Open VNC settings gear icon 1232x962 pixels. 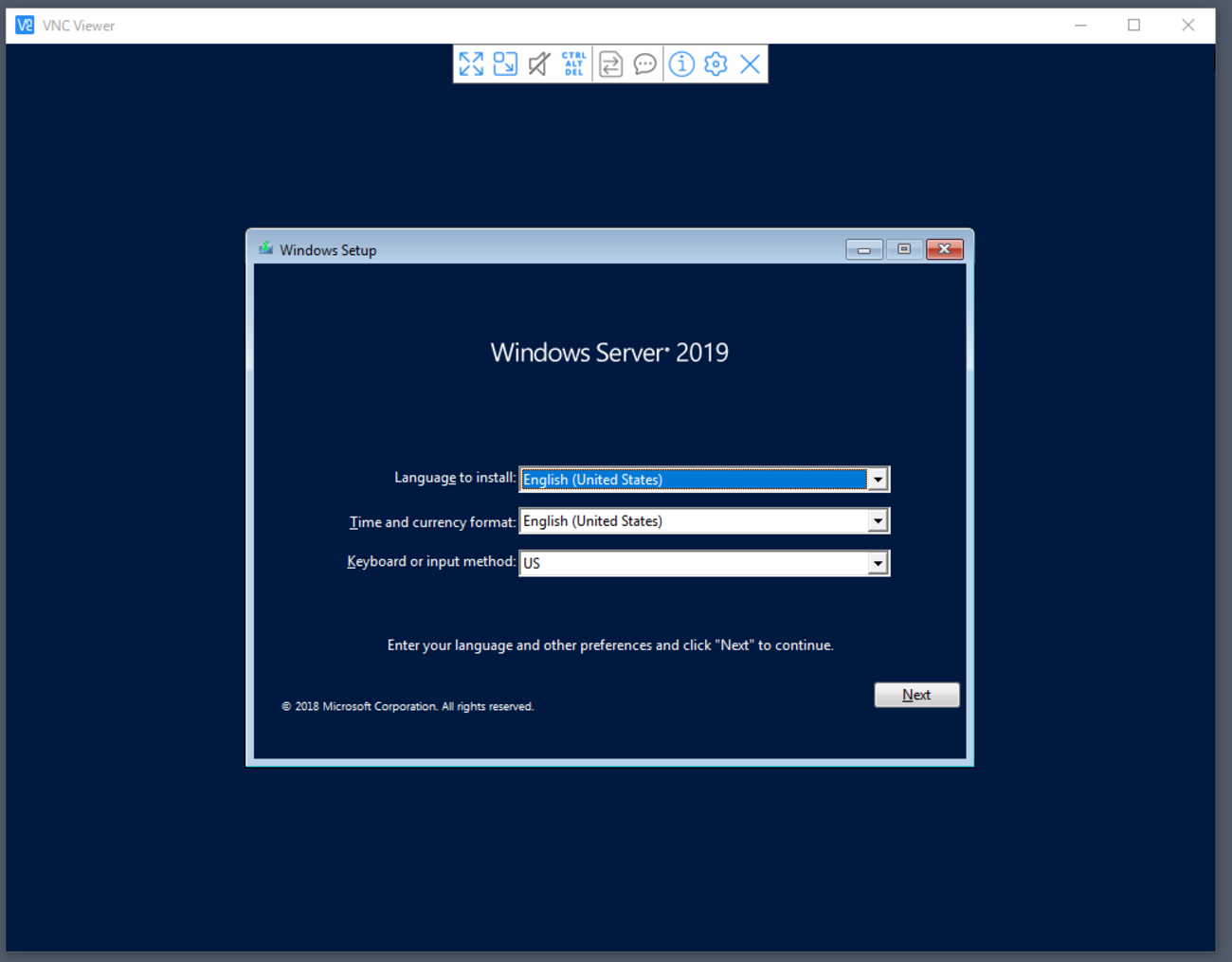(x=716, y=64)
